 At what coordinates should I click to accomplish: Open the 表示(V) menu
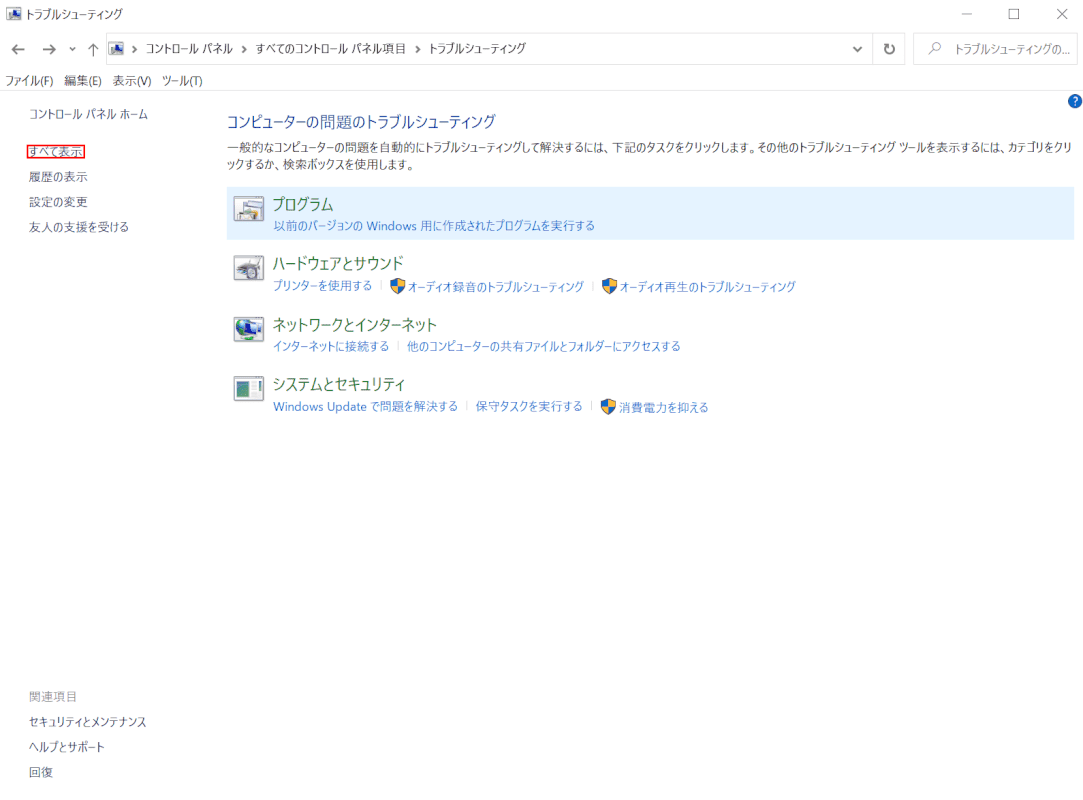[x=132, y=81]
